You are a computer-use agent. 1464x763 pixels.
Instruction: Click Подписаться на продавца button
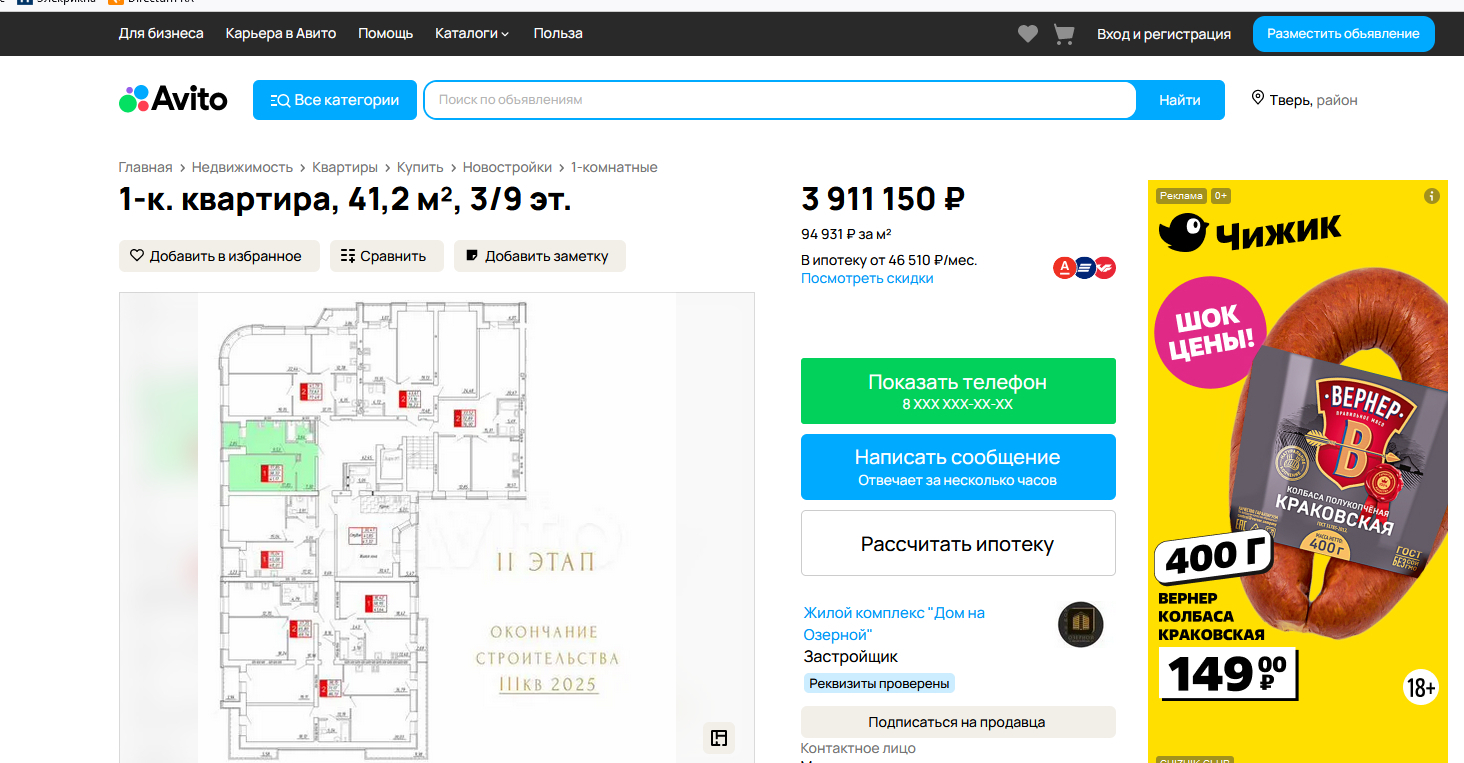point(958,722)
